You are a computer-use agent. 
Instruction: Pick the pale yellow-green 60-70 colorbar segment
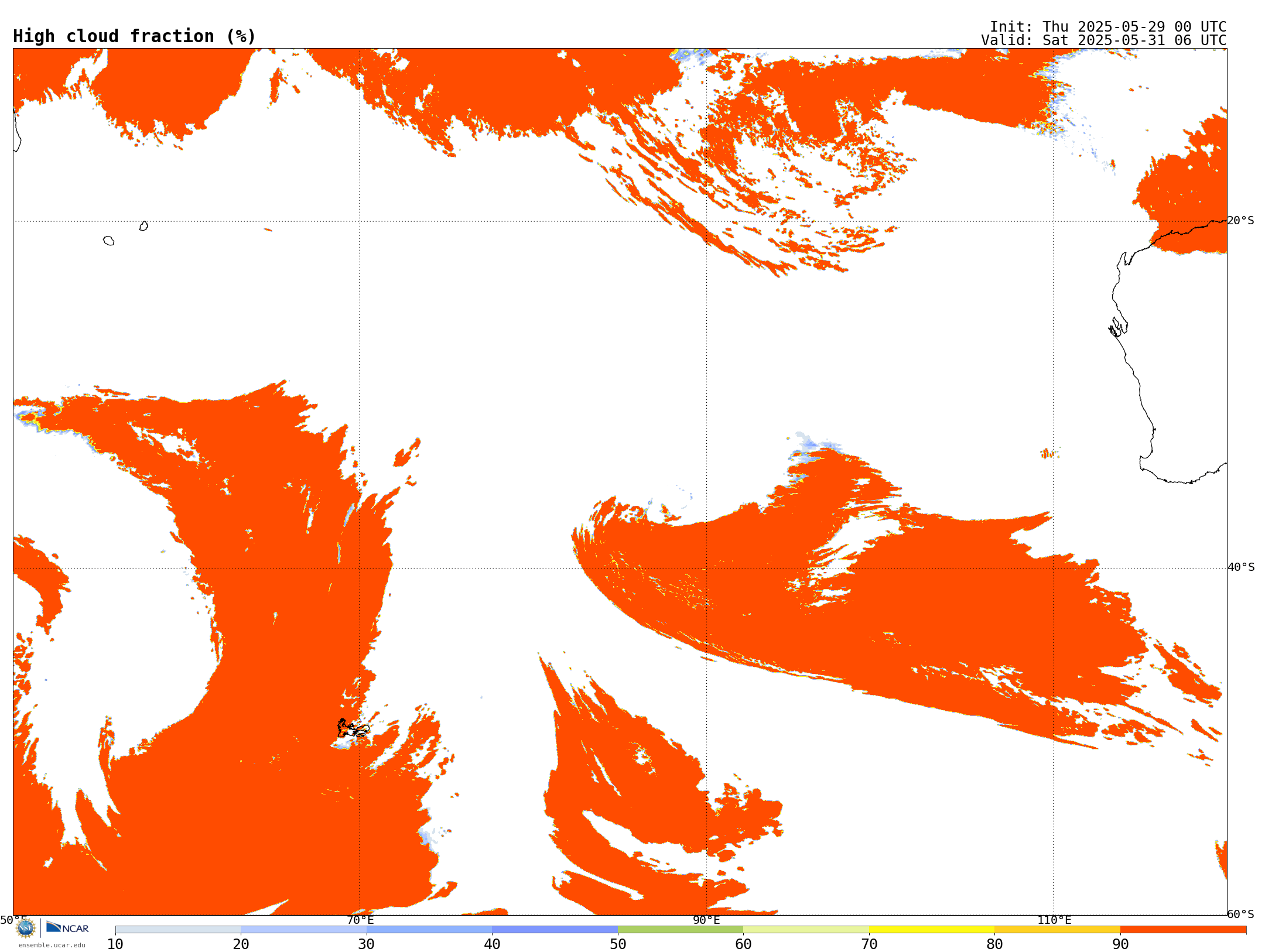806,930
